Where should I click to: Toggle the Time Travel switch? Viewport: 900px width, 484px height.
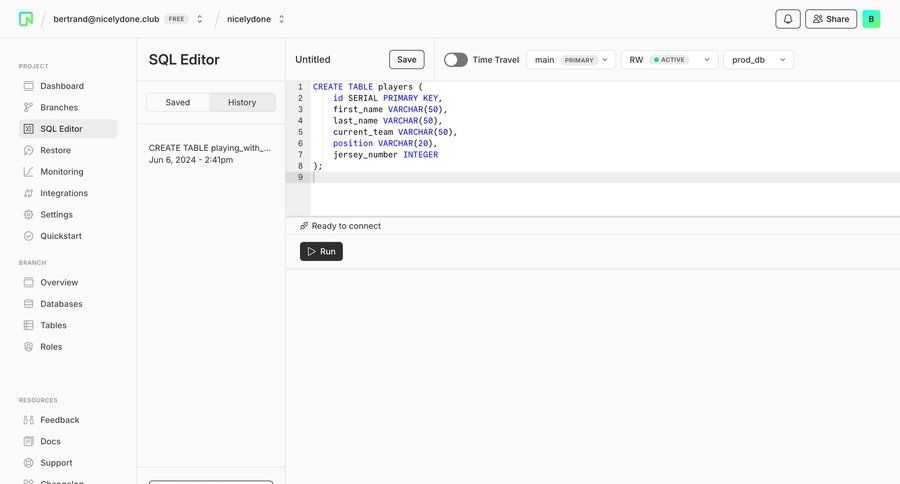pos(456,60)
